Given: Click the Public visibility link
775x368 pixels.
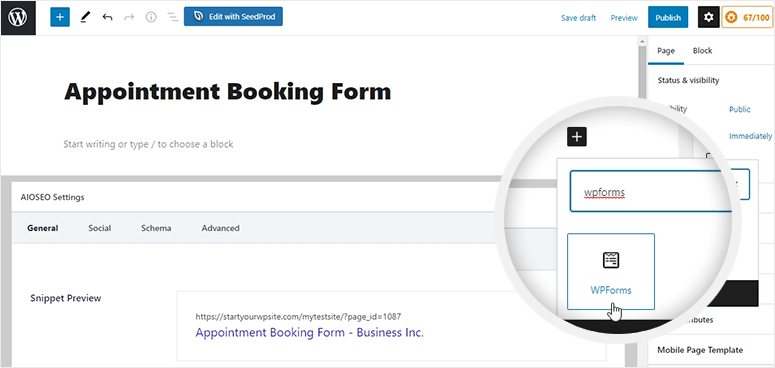Looking at the screenshot, I should (x=739, y=110).
